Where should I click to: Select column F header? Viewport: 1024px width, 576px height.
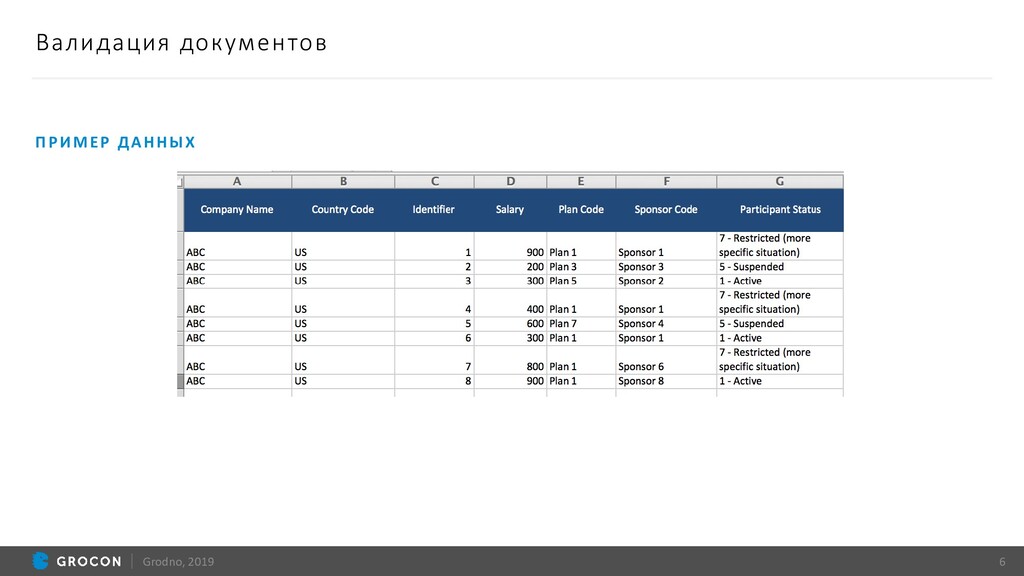point(666,182)
